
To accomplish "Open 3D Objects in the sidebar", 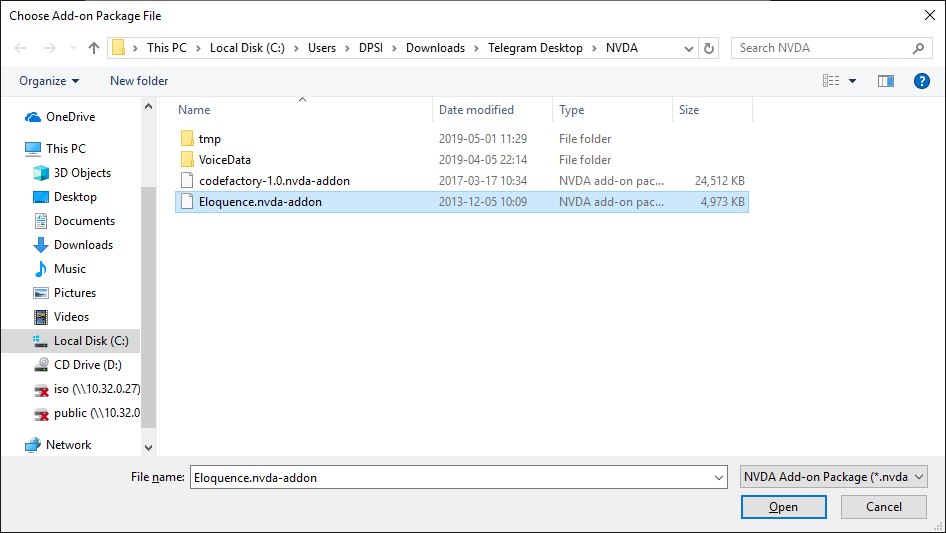I will (x=83, y=173).
